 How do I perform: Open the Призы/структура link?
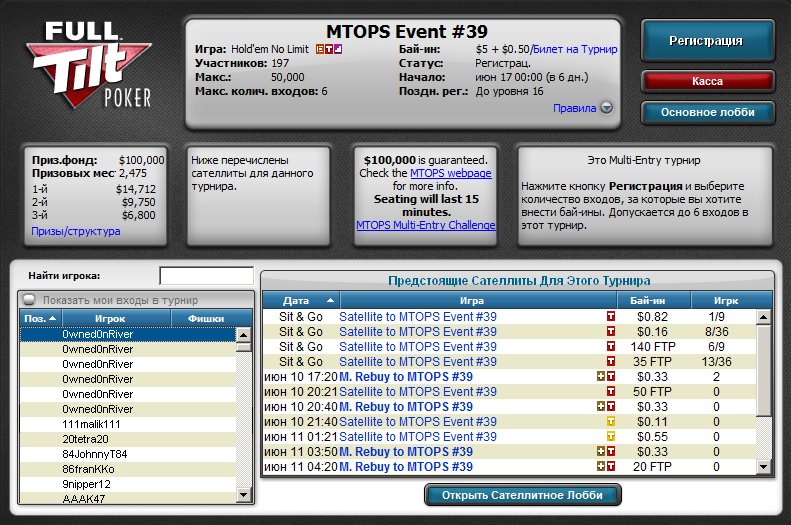(76, 231)
